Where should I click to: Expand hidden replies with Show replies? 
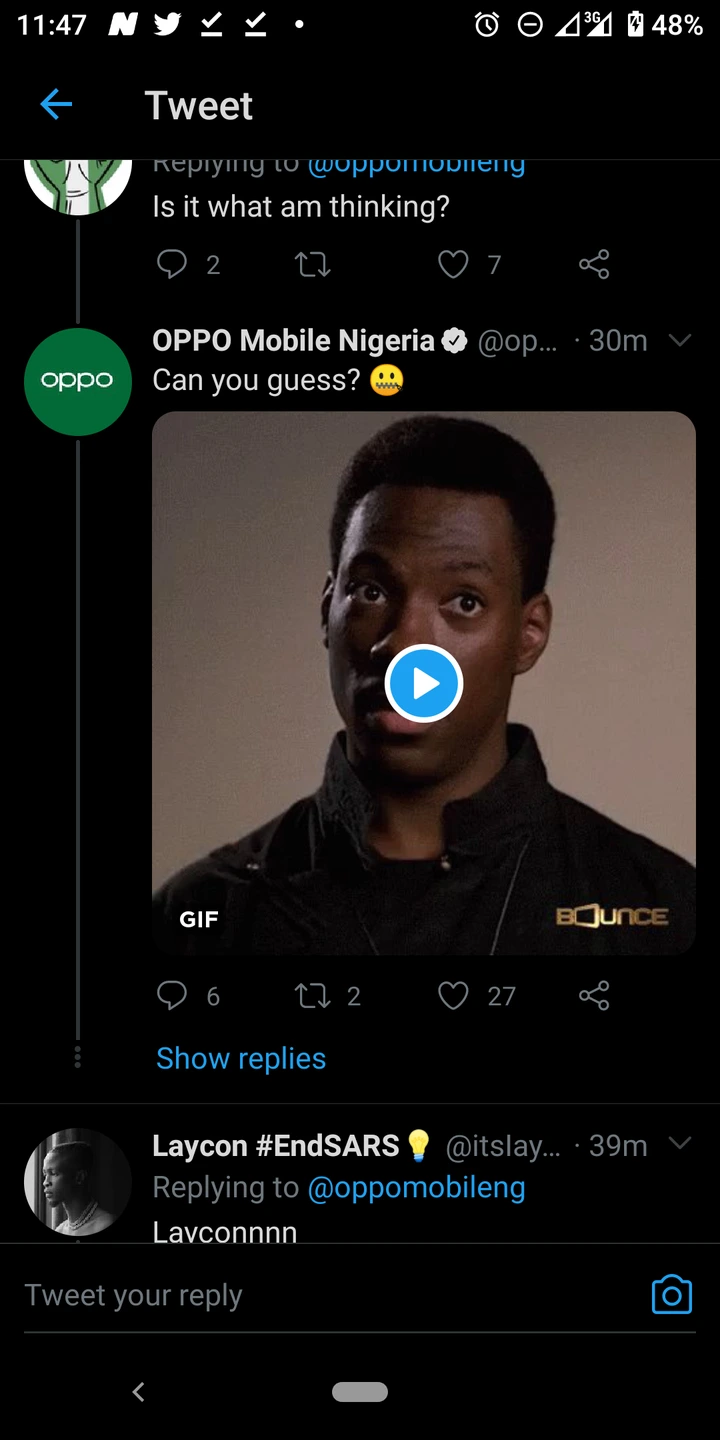pyautogui.click(x=241, y=1058)
